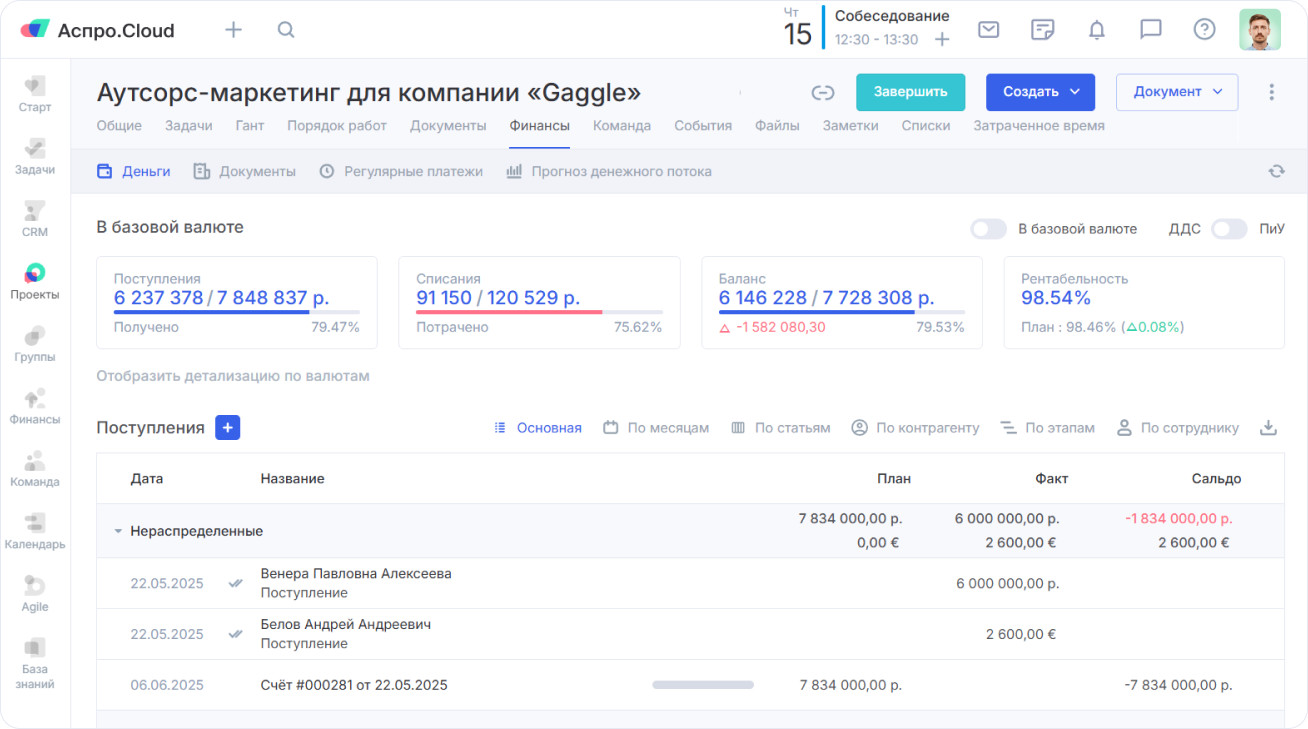1308x729 pixels.
Task: Switch to the 'Гант' tab
Action: point(250,126)
